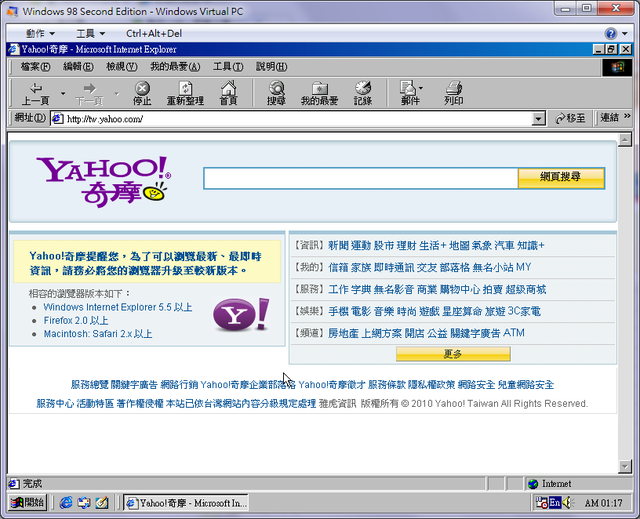Send Ctrl+Alt+Del to the virtual machine
This screenshot has height=519, width=640.
pyautogui.click(x=154, y=33)
